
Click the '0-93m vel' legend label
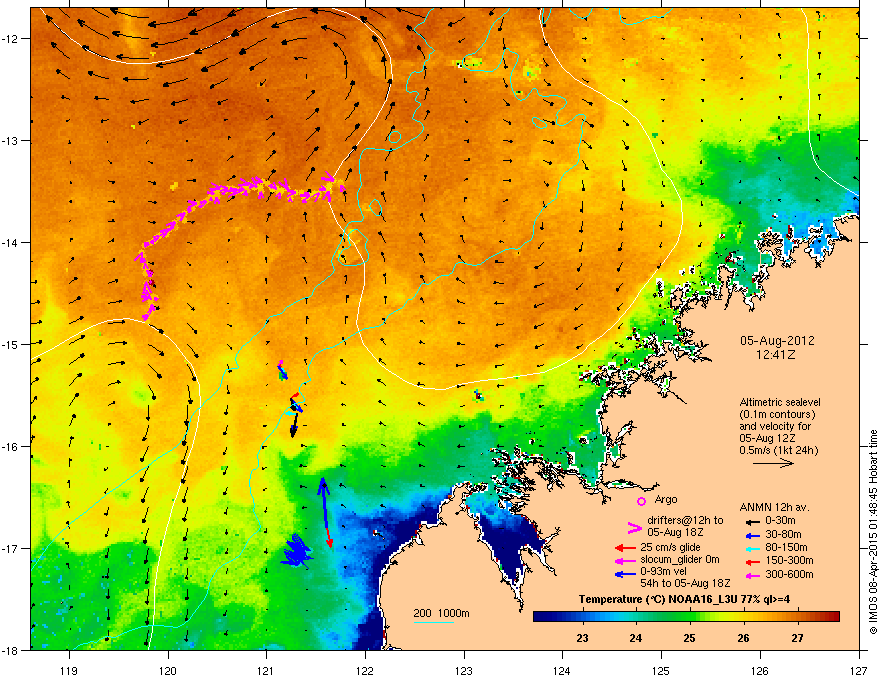(x=663, y=573)
